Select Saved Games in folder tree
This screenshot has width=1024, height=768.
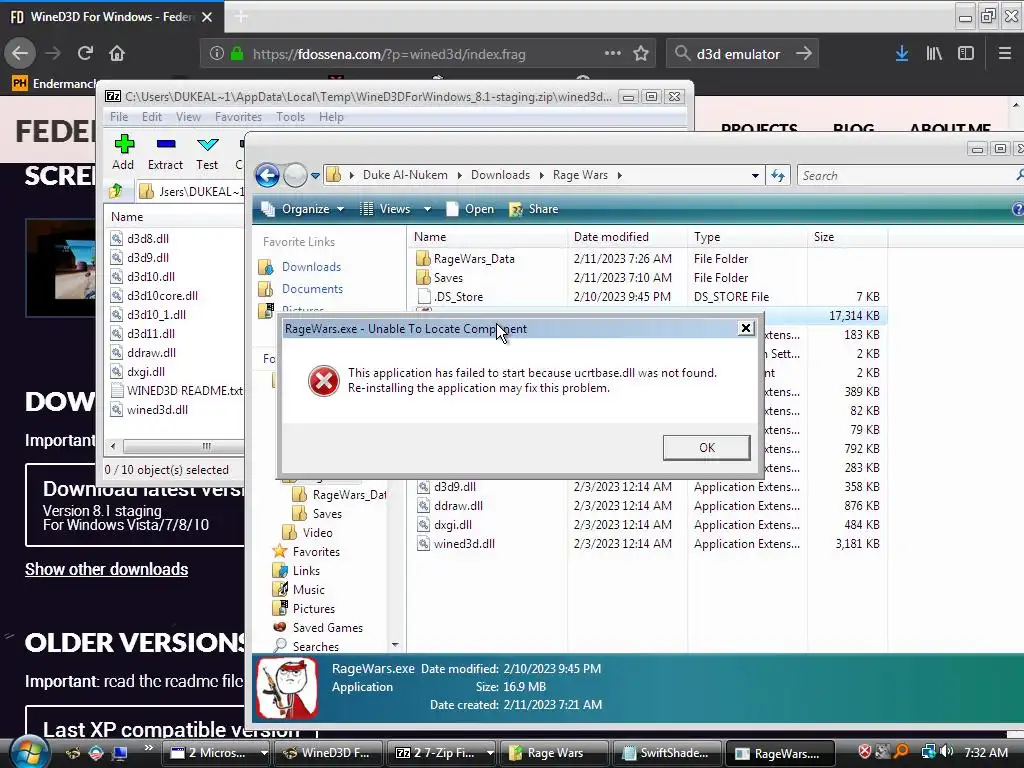(x=327, y=628)
